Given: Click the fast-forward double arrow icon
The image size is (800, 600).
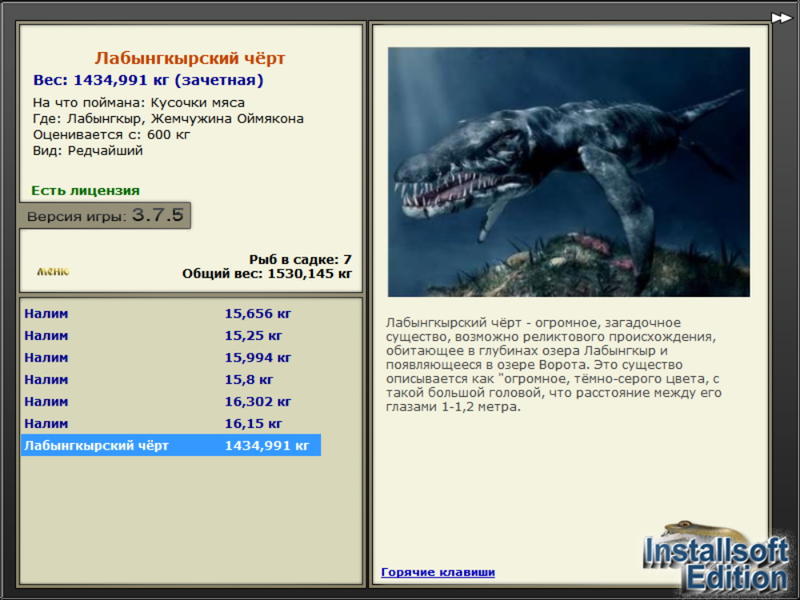Looking at the screenshot, I should click(x=781, y=18).
